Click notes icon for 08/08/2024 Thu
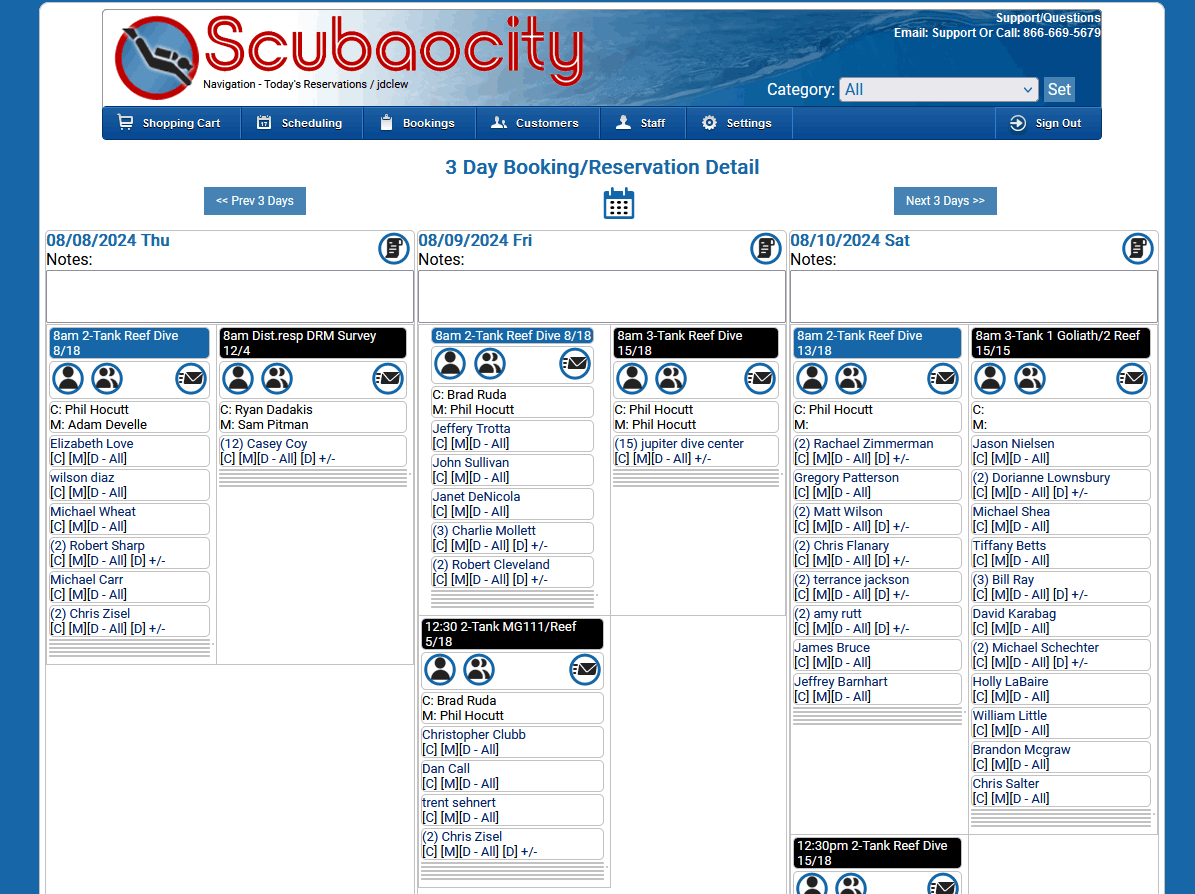This screenshot has height=894, width=1195. (x=393, y=249)
